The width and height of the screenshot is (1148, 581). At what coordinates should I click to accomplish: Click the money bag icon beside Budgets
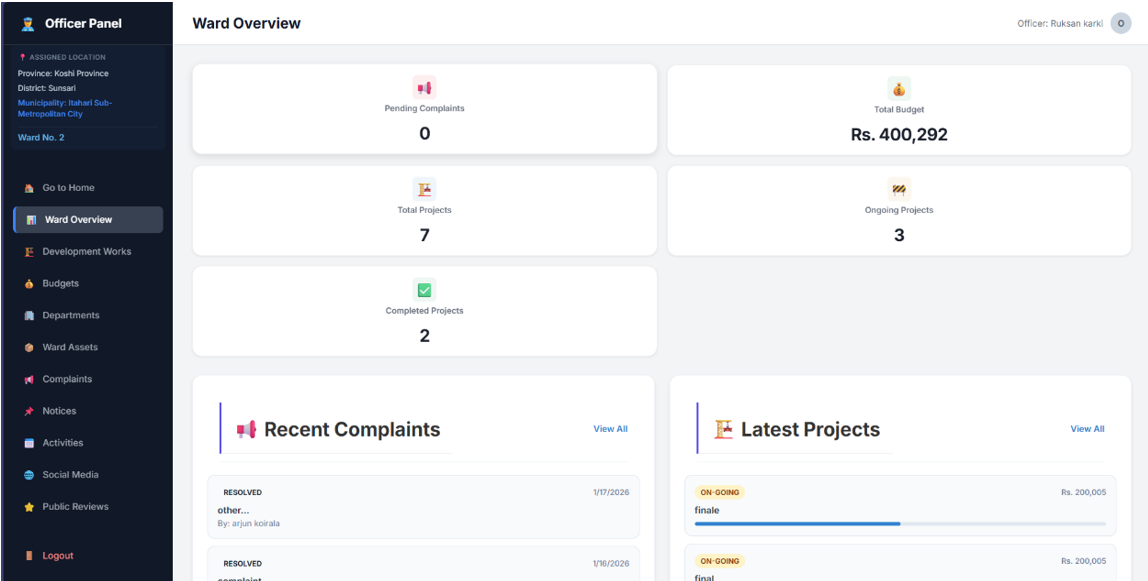click(29, 284)
